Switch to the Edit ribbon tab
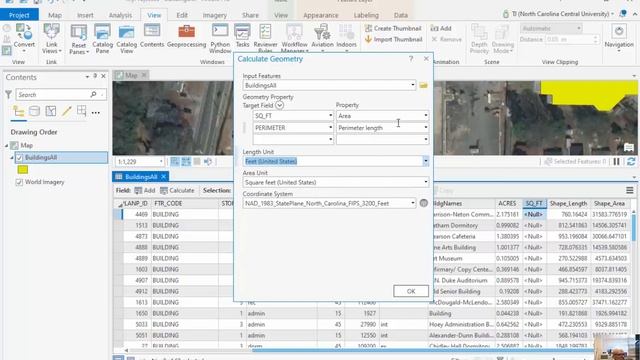The height and width of the screenshot is (360, 640). [182, 15]
